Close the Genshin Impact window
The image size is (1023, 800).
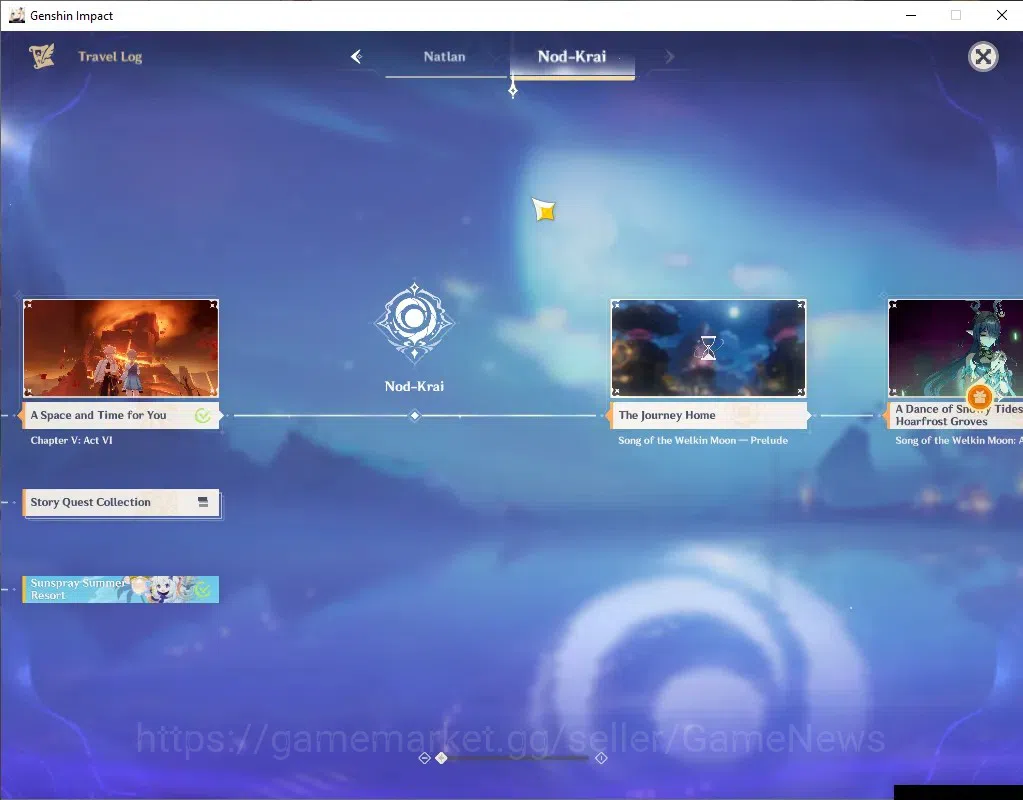[1001, 15]
